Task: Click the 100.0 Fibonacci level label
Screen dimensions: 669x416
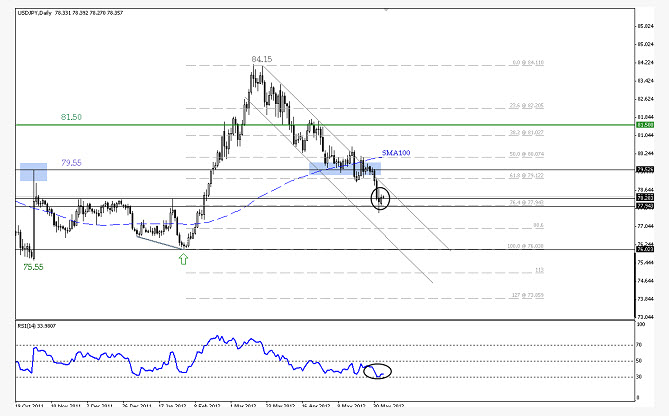Action: click(525, 246)
